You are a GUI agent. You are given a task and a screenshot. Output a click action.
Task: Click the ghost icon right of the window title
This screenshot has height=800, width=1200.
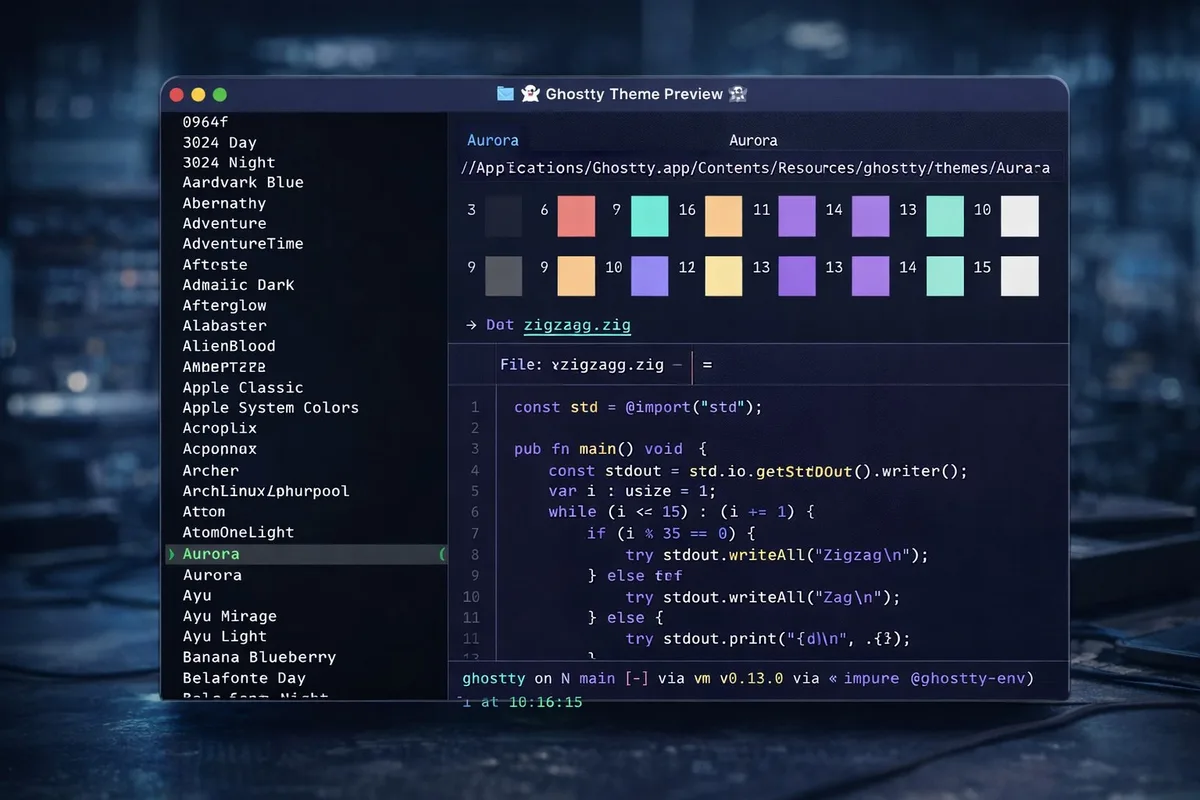[738, 93]
